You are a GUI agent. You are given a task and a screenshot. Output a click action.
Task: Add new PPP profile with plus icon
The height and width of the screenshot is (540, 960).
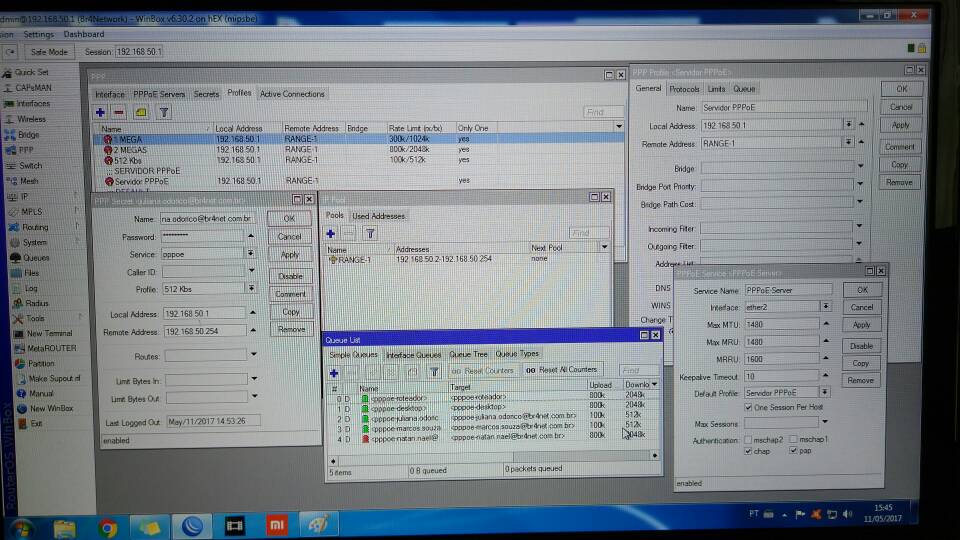(100, 113)
